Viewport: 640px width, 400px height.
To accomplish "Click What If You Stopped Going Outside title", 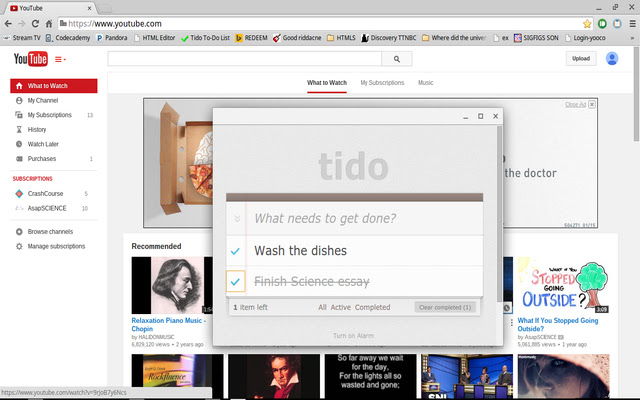I will (558, 324).
